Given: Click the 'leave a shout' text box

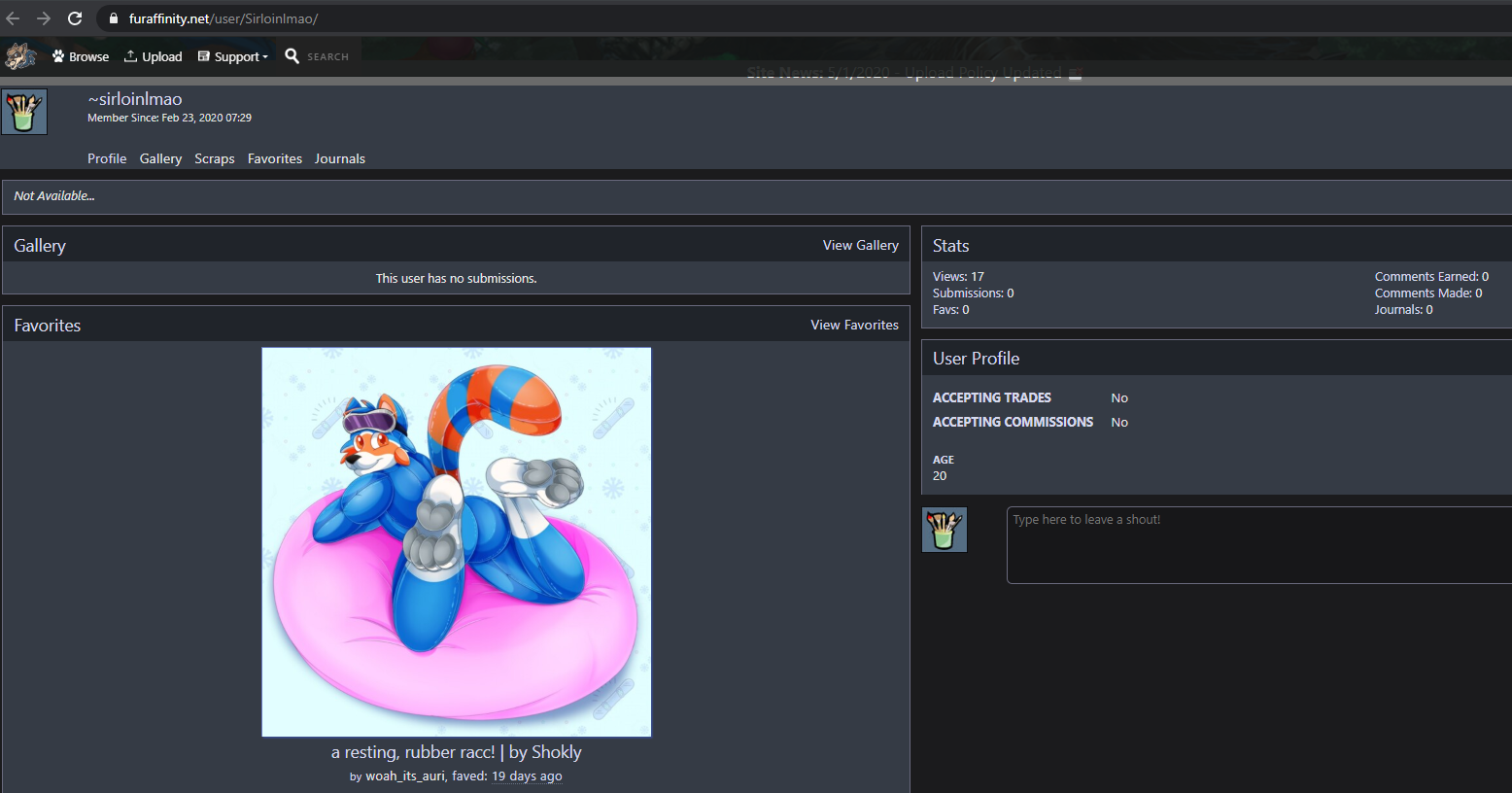Looking at the screenshot, I should [x=1259, y=545].
